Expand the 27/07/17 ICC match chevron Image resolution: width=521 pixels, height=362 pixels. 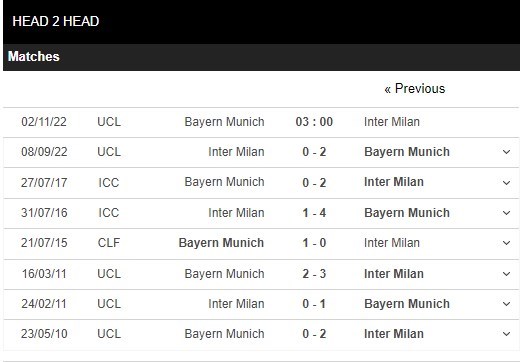click(x=506, y=183)
